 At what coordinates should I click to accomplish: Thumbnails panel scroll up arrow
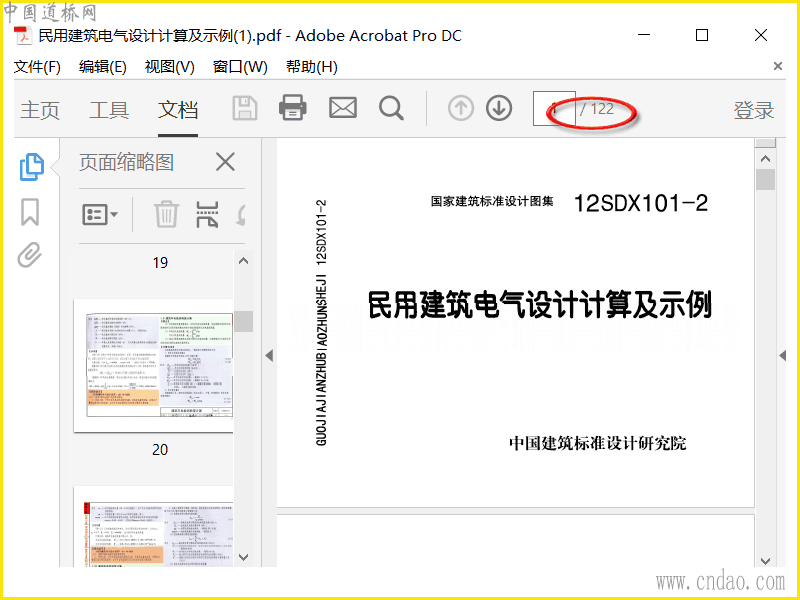243,261
